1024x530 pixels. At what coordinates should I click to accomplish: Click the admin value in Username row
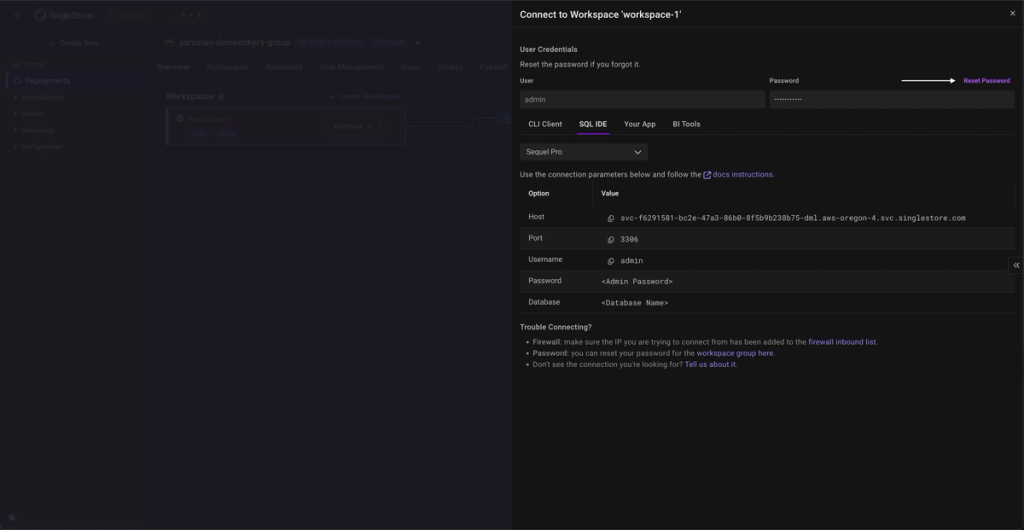[632, 261]
